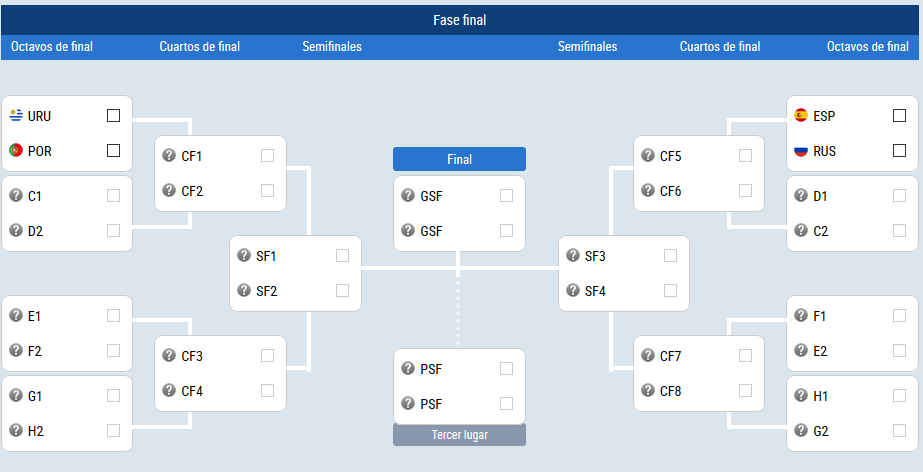
Task: Check the CF7 checkbox
Action: point(746,355)
